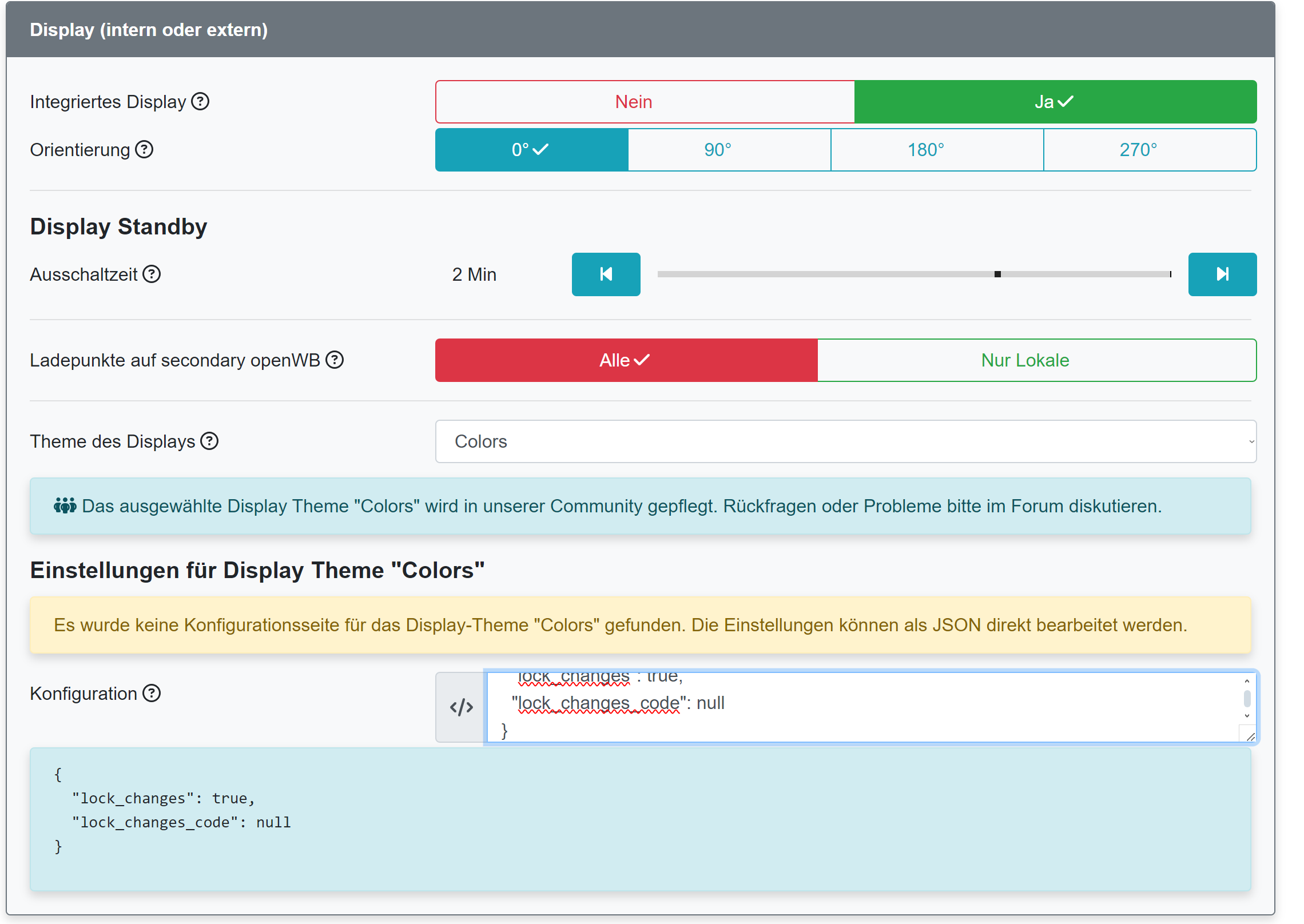The image size is (1304, 924).
Task: Select Alle for secondary openWB Ladepunkte
Action: coord(626,360)
